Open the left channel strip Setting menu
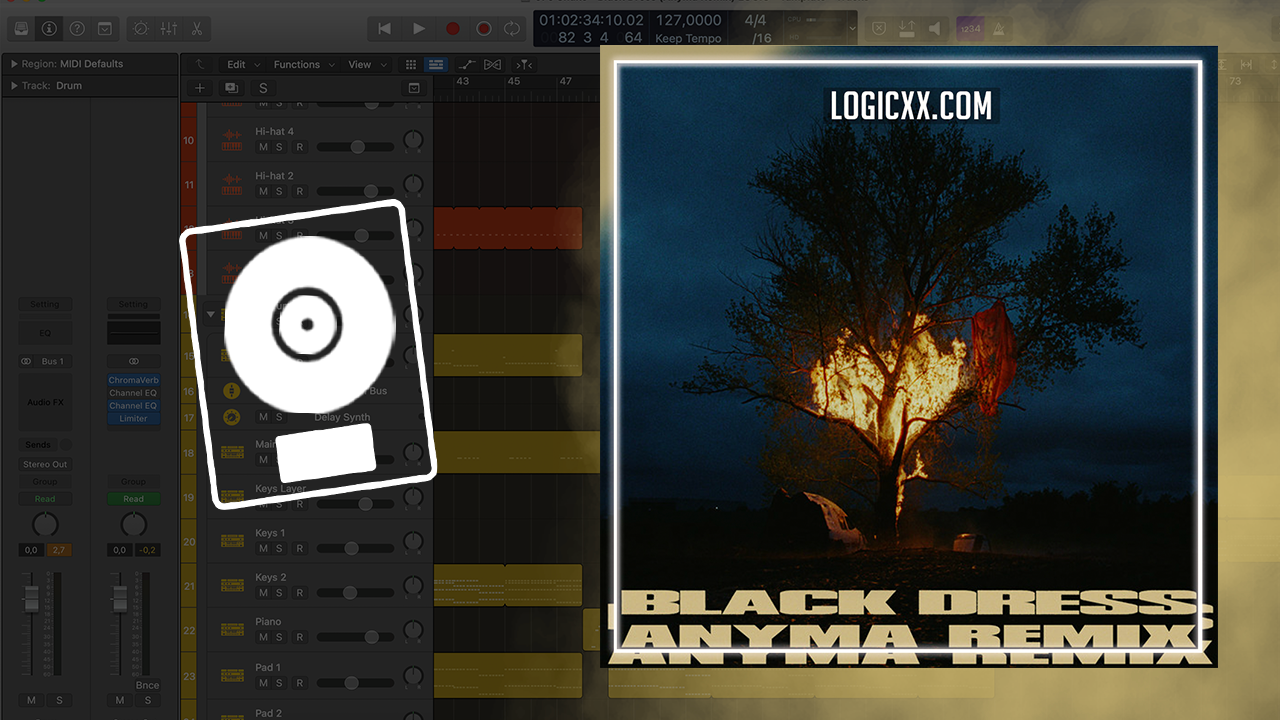This screenshot has height=720, width=1280. 44,304
